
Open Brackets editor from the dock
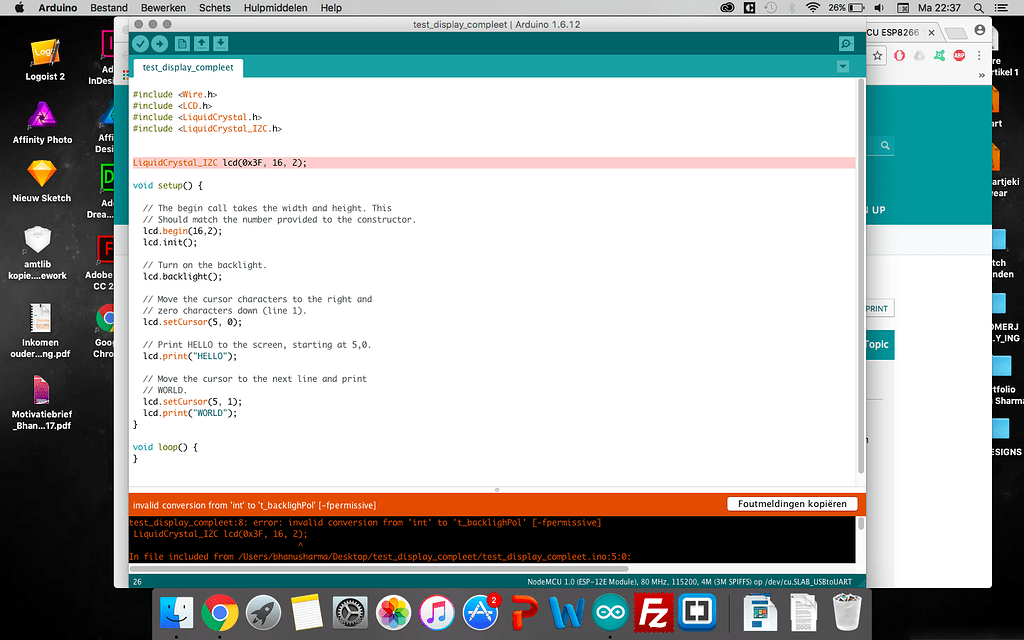click(697, 613)
